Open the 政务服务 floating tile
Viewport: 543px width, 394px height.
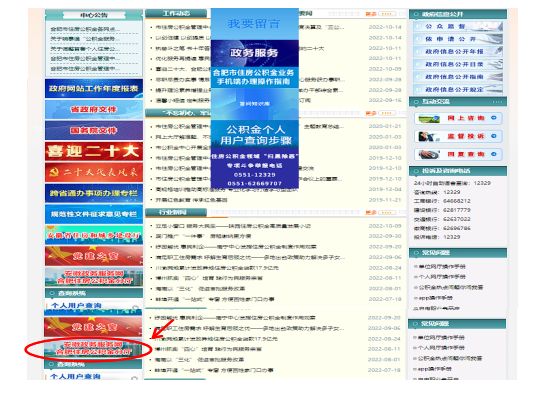click(x=255, y=53)
